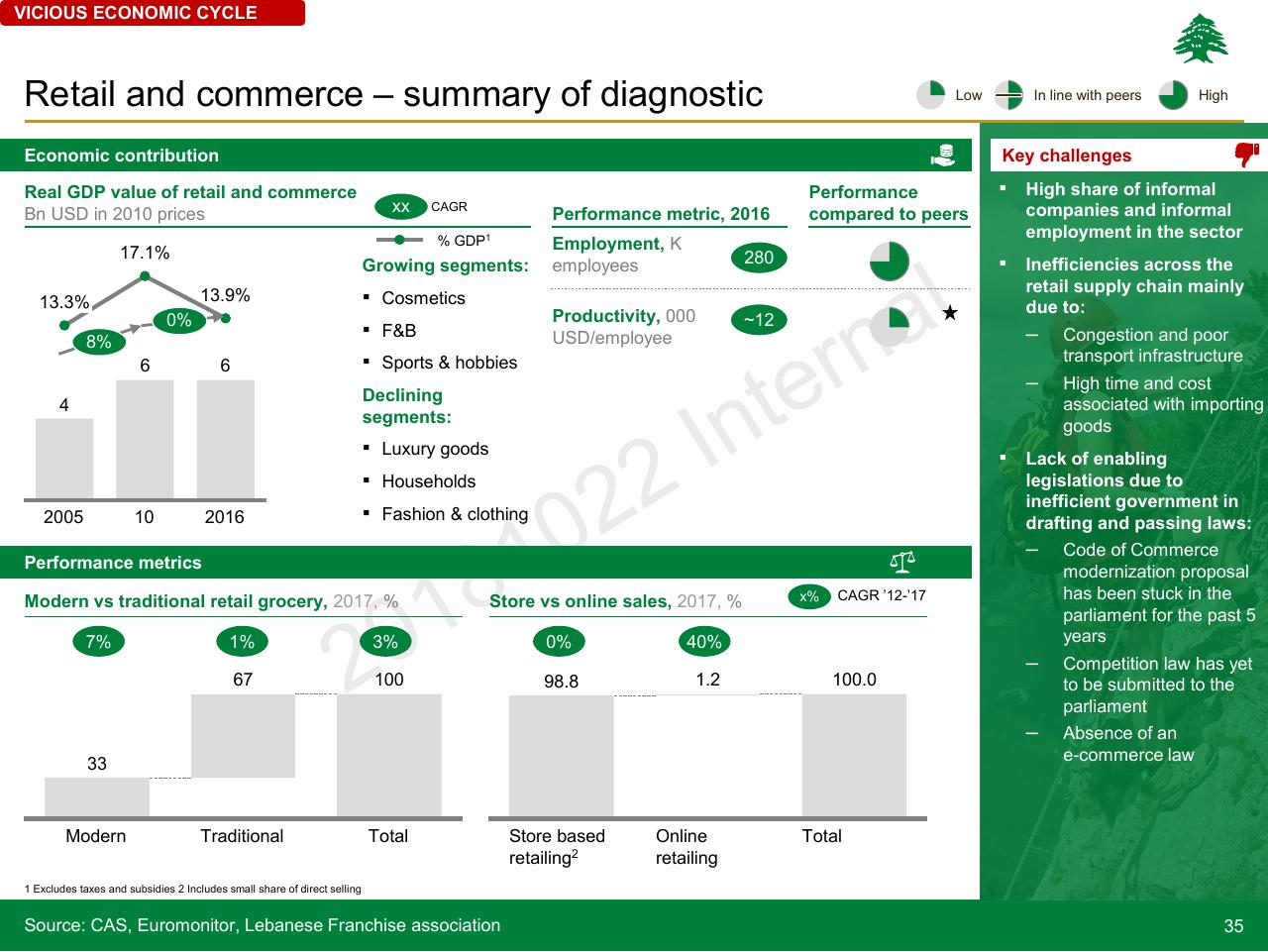Viewport: 1268px width, 952px height.
Task: Click the % GDP line legend marker
Action: [399, 240]
